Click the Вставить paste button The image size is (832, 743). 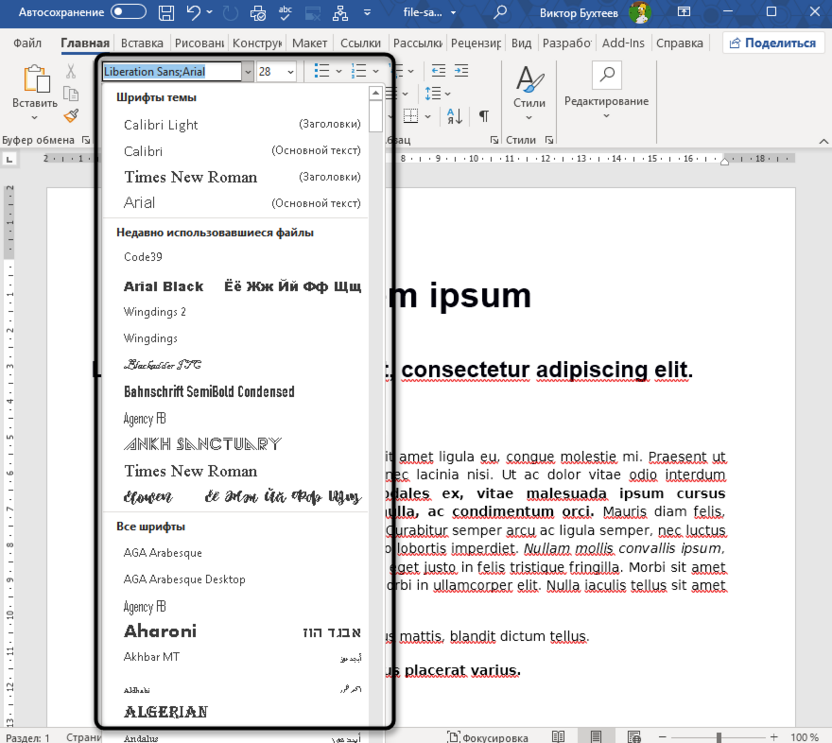point(35,92)
